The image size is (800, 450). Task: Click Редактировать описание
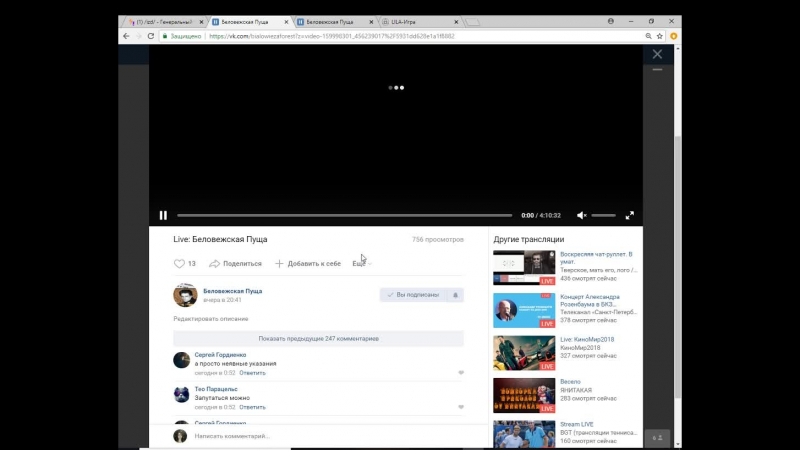point(211,319)
